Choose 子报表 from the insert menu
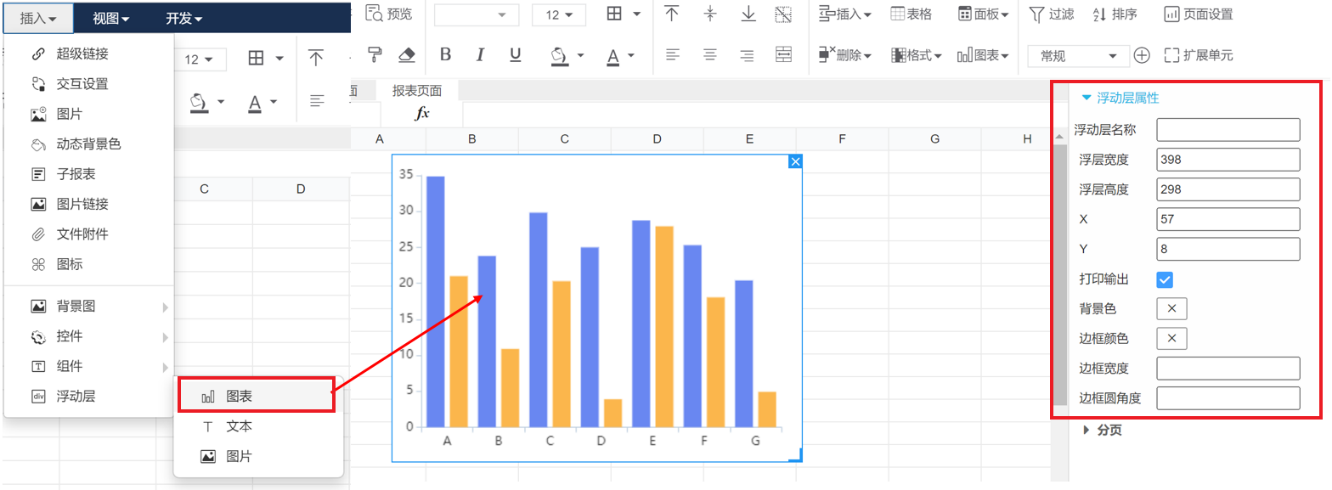 point(88,174)
